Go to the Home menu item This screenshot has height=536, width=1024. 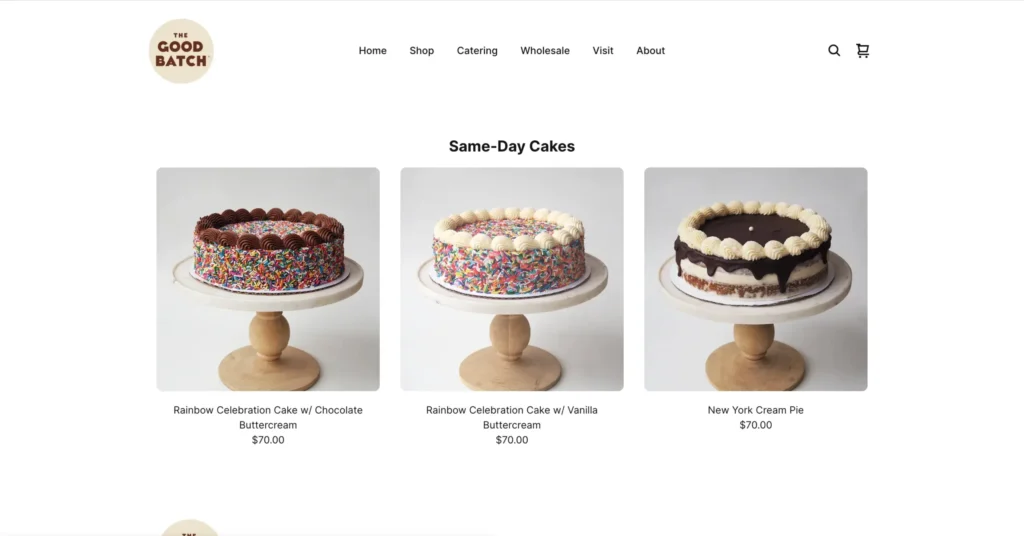tap(372, 50)
